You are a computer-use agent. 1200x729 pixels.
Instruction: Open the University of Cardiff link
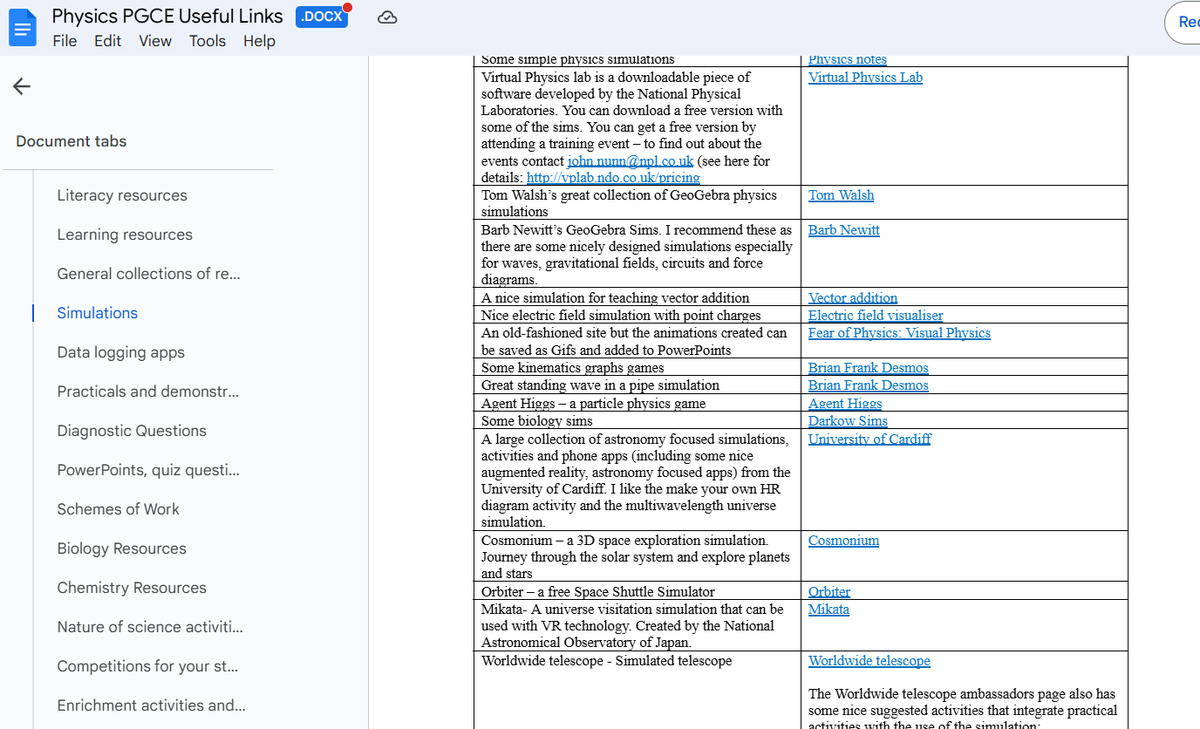pyautogui.click(x=869, y=439)
